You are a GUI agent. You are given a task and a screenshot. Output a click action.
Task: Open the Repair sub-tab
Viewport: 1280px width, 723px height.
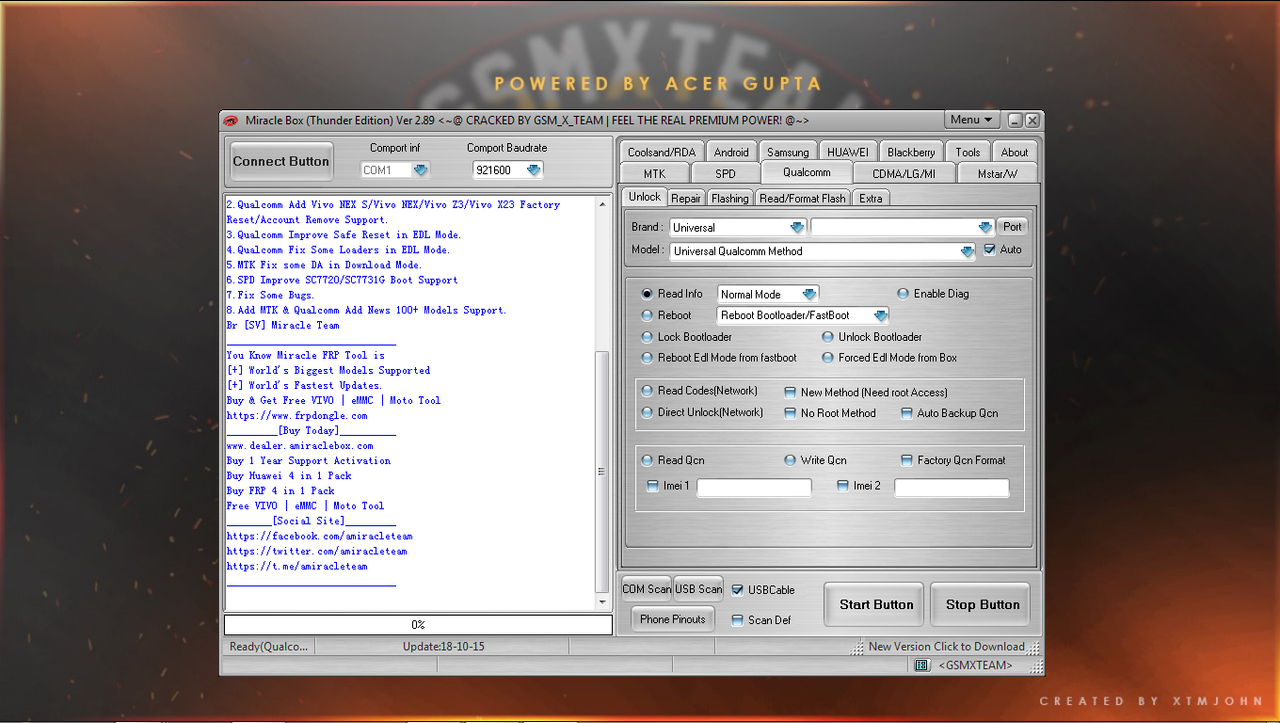click(x=686, y=198)
